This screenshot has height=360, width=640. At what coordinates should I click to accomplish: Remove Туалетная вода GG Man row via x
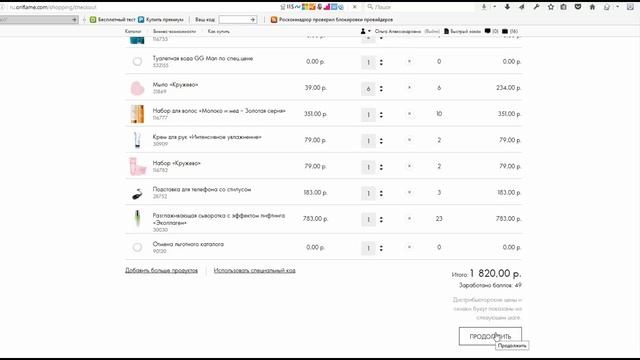[x=409, y=62]
